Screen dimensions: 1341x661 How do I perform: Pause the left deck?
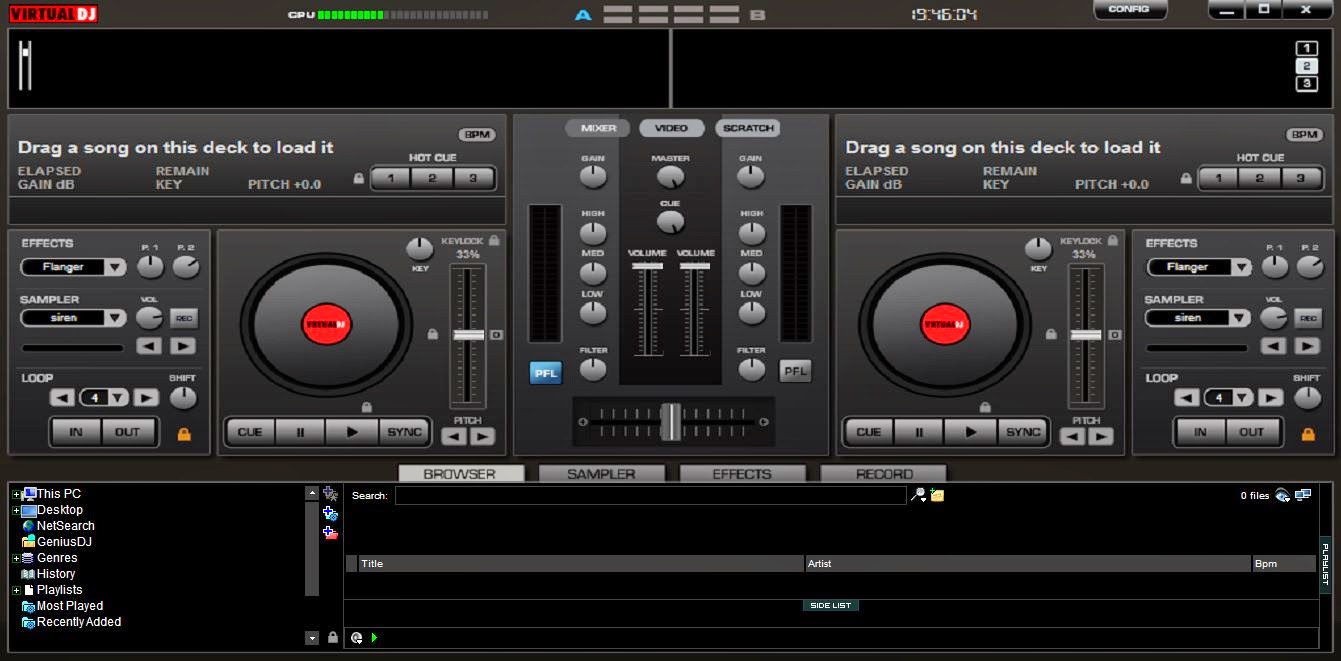(x=301, y=432)
